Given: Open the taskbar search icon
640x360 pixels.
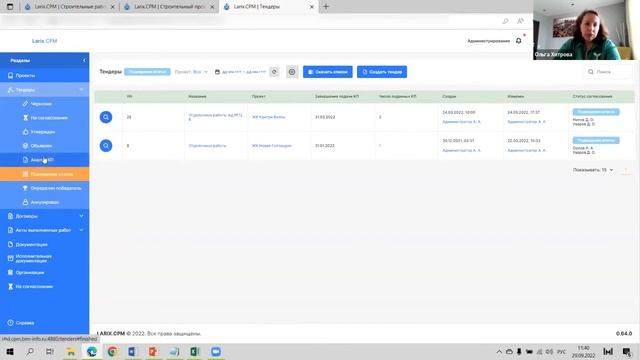Looking at the screenshot, I should 30,351.
